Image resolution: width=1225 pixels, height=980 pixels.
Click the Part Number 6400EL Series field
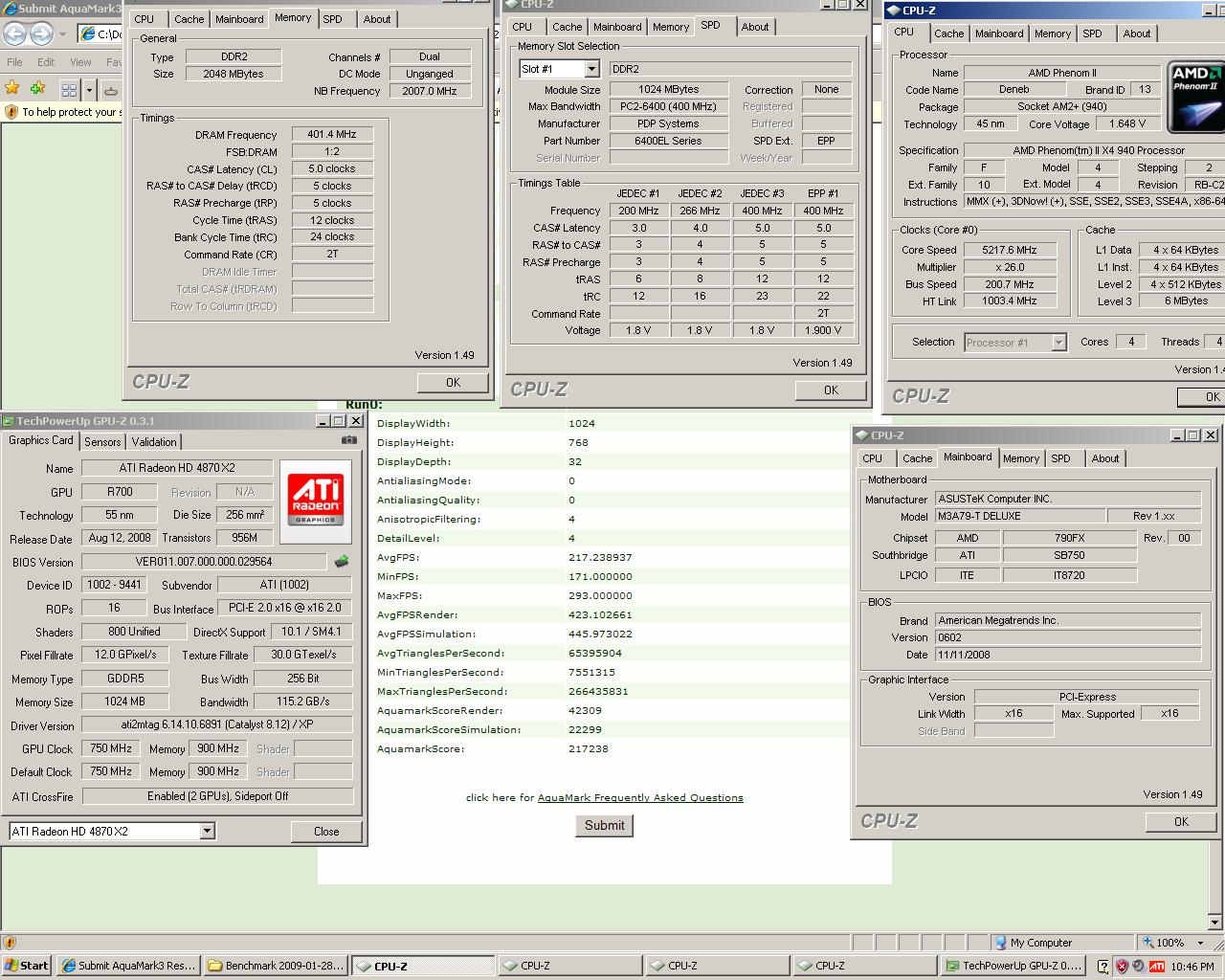(668, 141)
